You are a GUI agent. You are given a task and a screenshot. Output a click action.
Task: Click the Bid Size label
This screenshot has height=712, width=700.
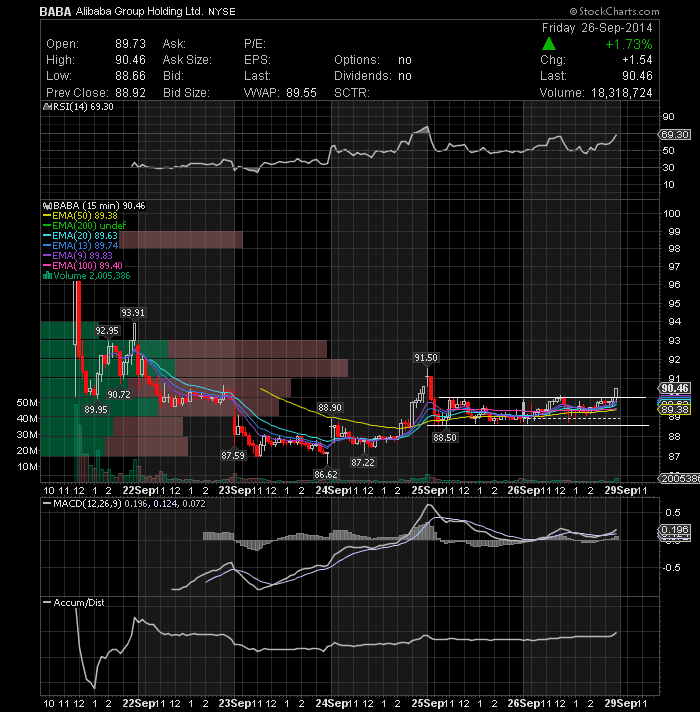click(186, 93)
